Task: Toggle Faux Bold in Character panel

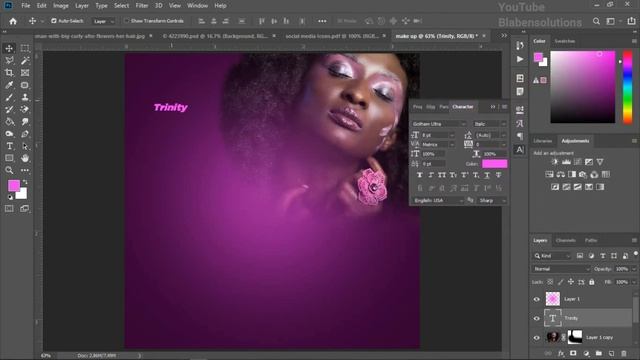Action: (x=420, y=175)
